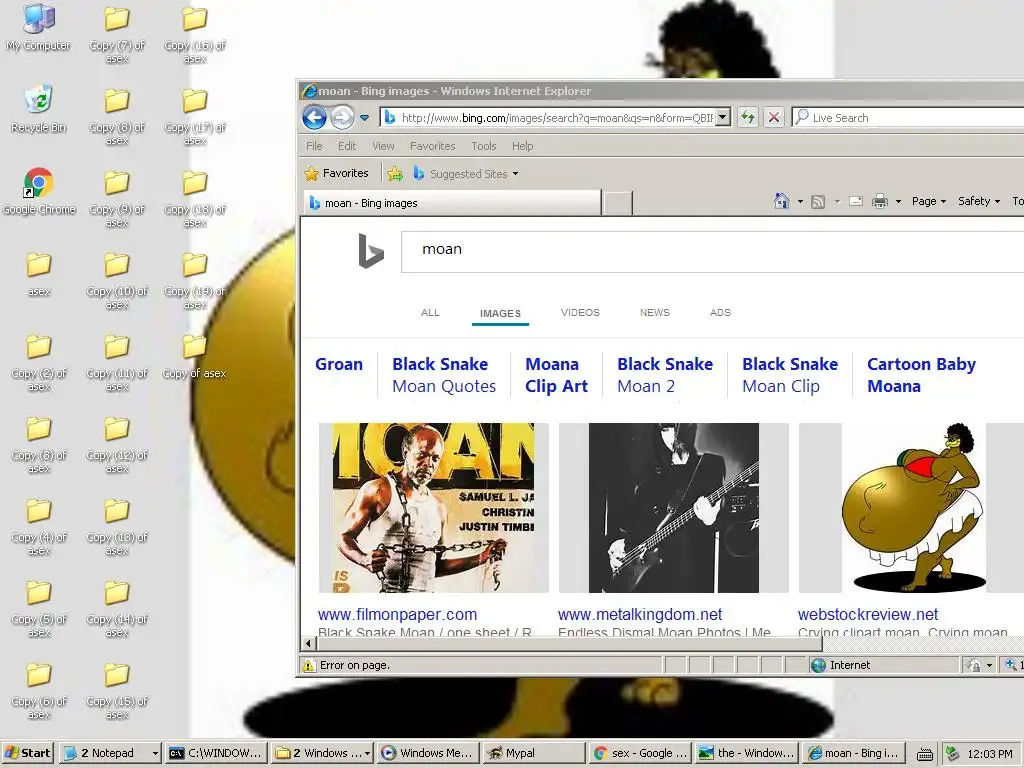Viewport: 1024px width, 768px height.
Task: Click the Add to Favorites Bar icon
Action: [395, 174]
